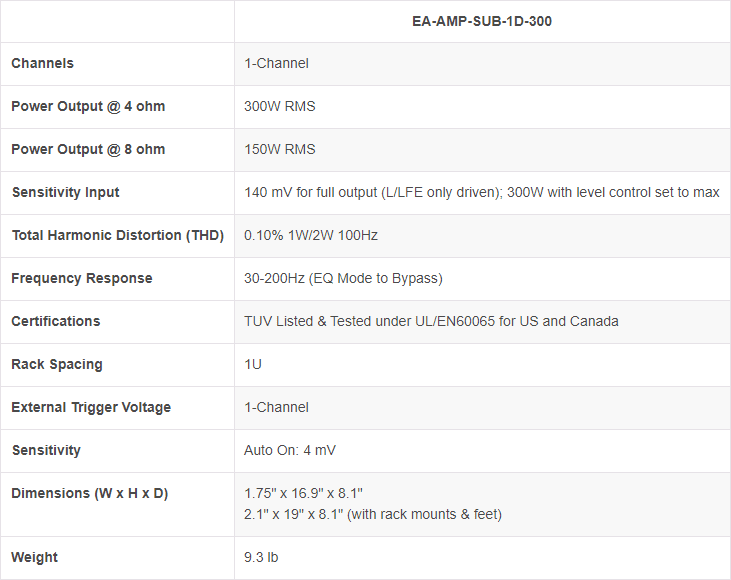731x580 pixels.
Task: Click the Auto On: 4 mV value
Action: (290, 451)
